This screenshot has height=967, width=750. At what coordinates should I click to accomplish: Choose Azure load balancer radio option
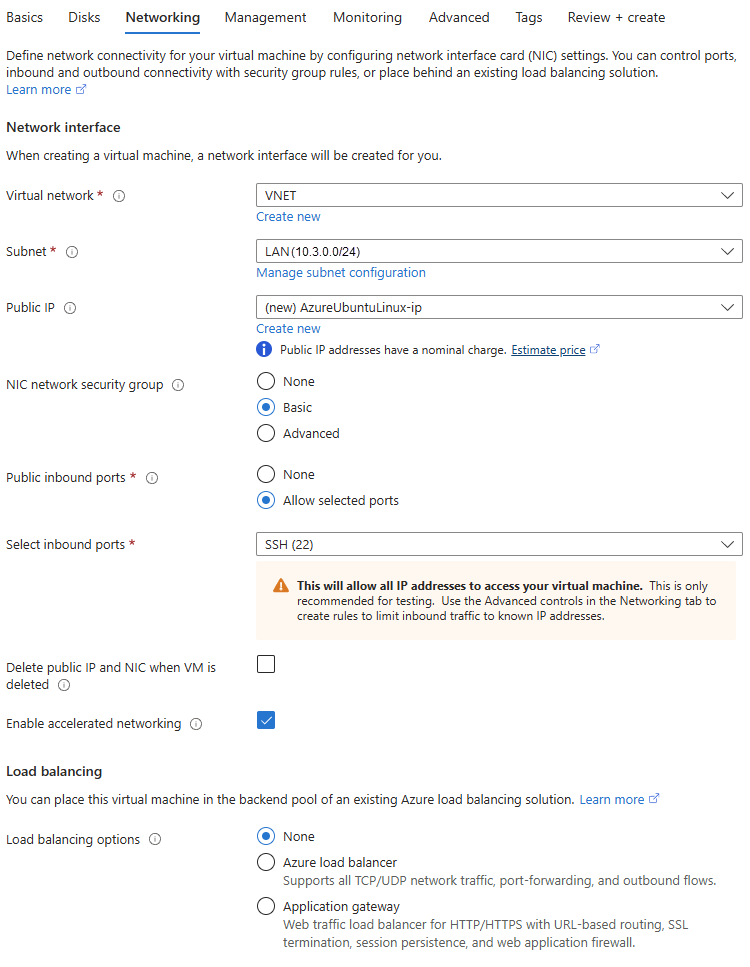(x=266, y=862)
